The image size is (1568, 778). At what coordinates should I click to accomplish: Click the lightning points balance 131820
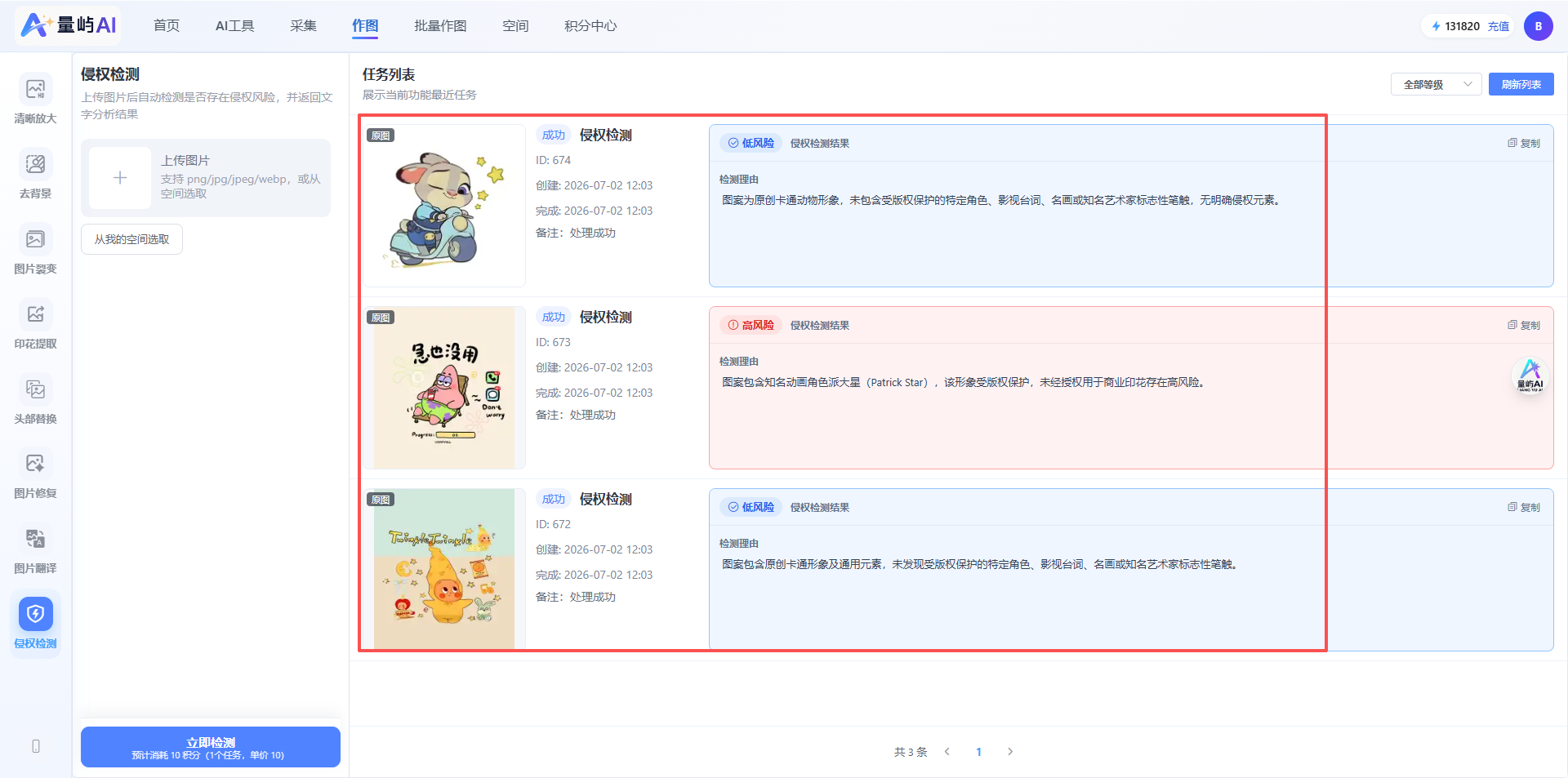(x=1455, y=26)
